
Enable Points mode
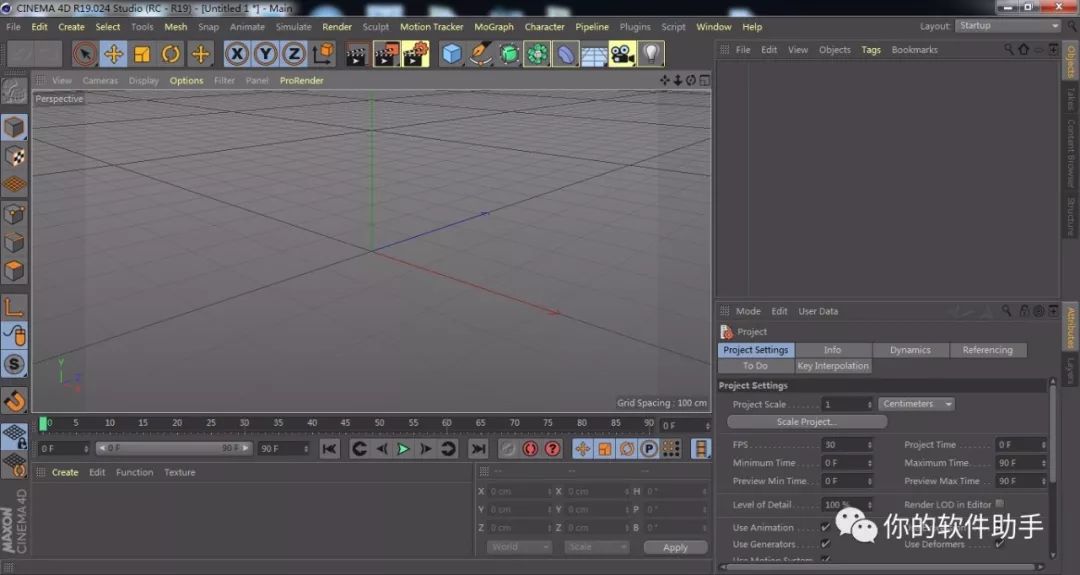(14, 214)
